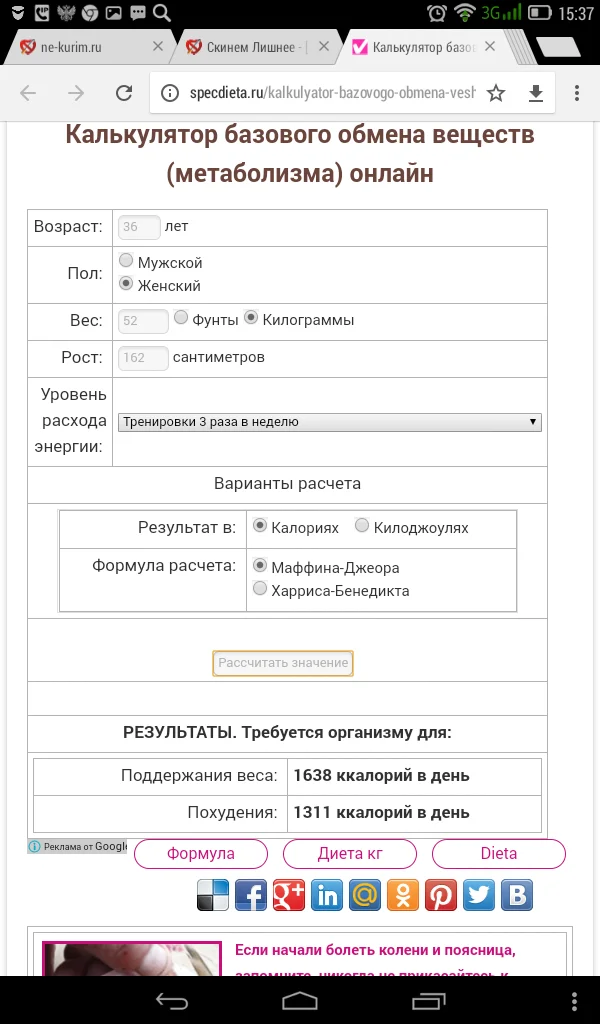
Task: Select the Pinterest share icon
Action: click(441, 895)
